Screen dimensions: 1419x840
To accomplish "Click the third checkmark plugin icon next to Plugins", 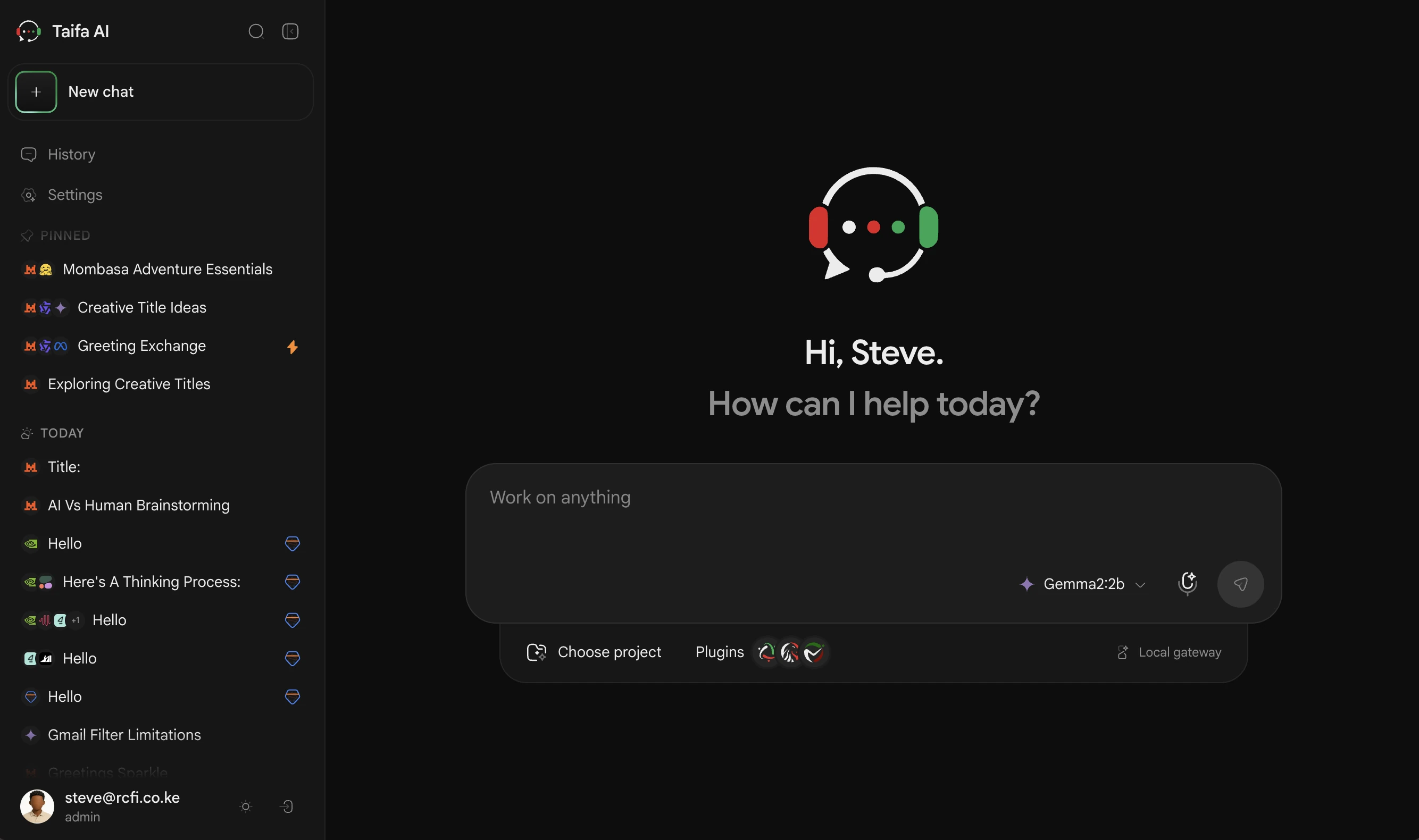I will click(x=814, y=652).
